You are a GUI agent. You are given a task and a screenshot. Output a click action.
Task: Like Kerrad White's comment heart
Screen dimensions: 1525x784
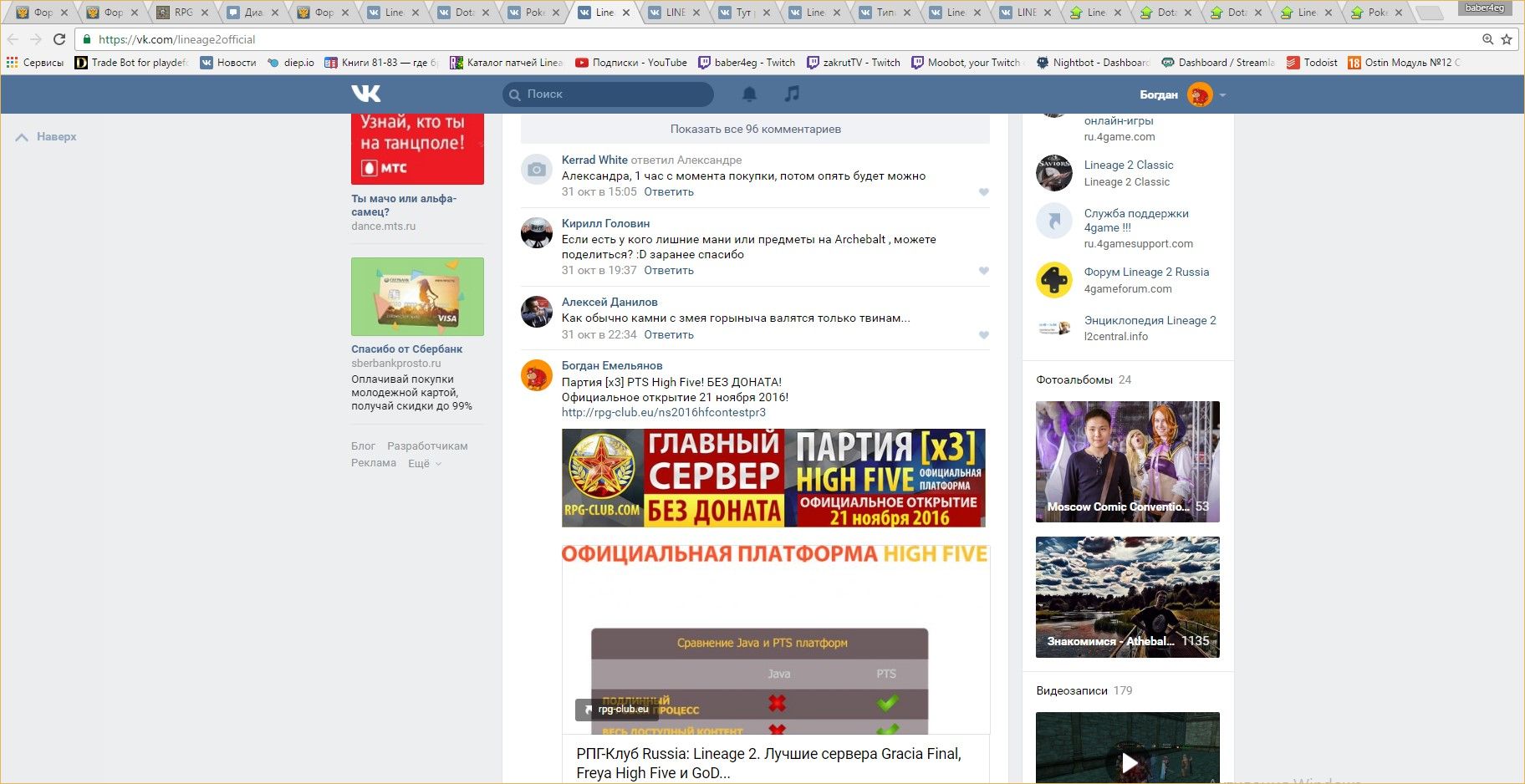(983, 192)
